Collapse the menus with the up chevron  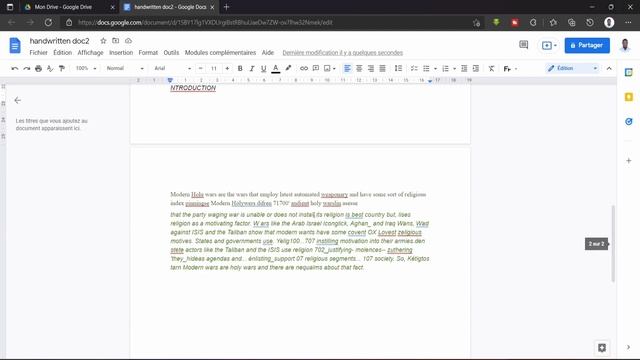click(609, 69)
